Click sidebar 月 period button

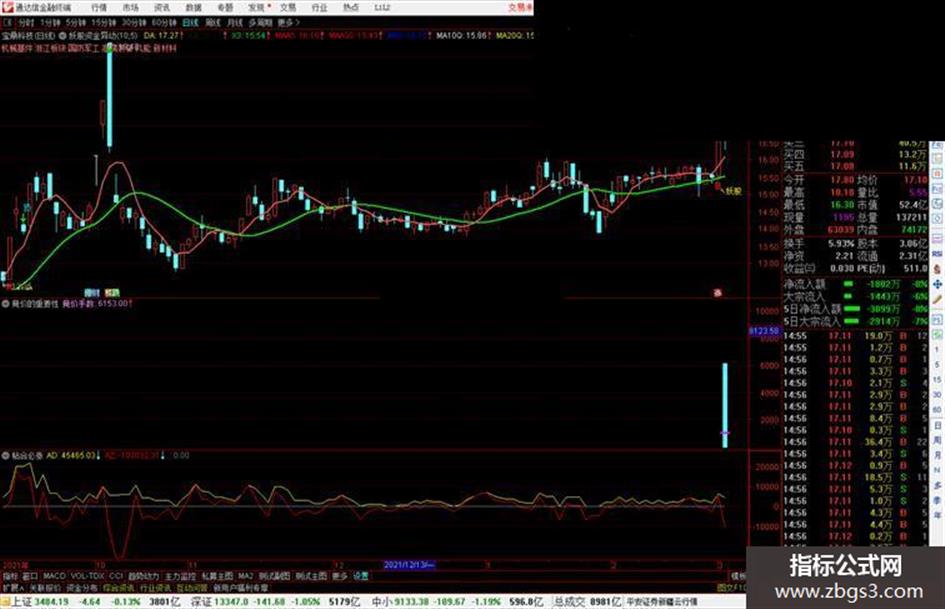point(937,455)
